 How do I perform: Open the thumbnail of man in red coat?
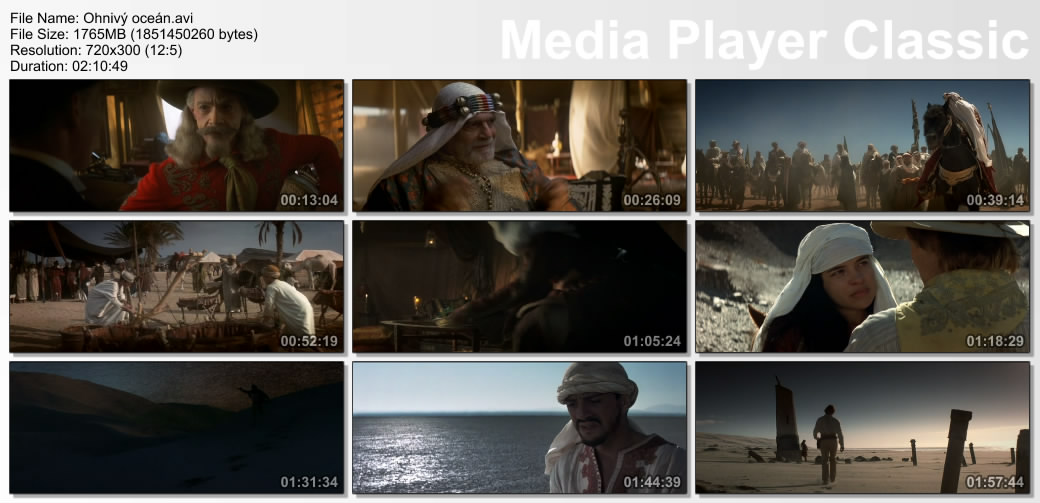click(x=176, y=145)
